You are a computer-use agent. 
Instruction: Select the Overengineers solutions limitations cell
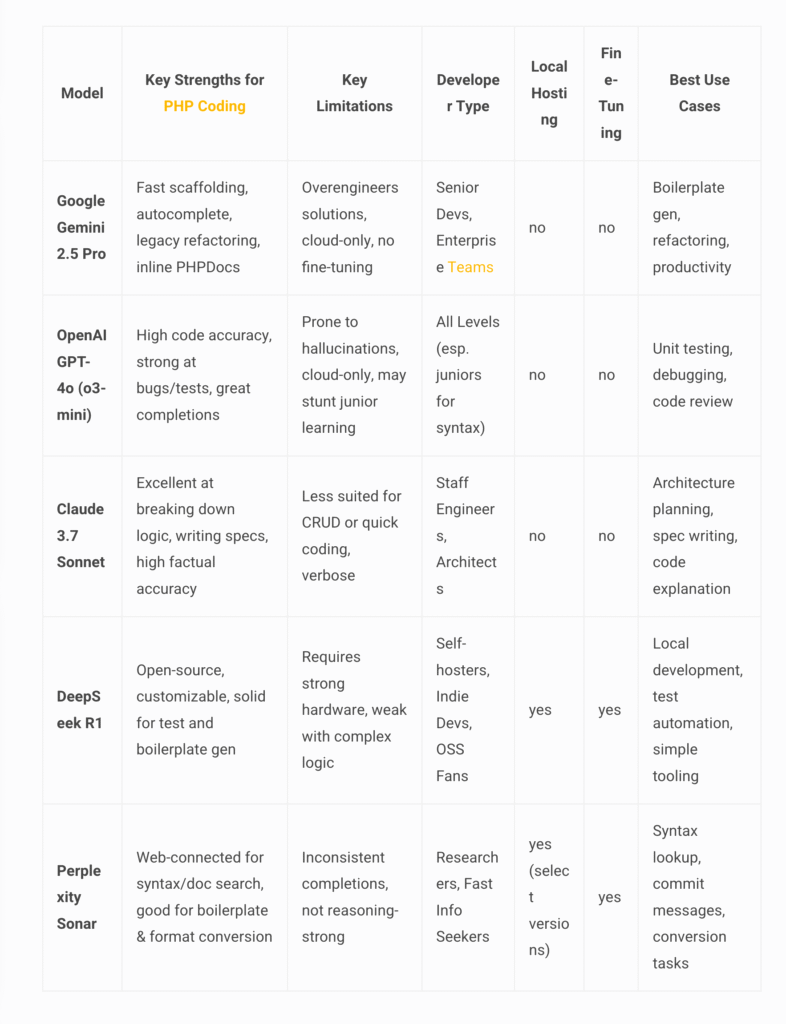click(352, 227)
